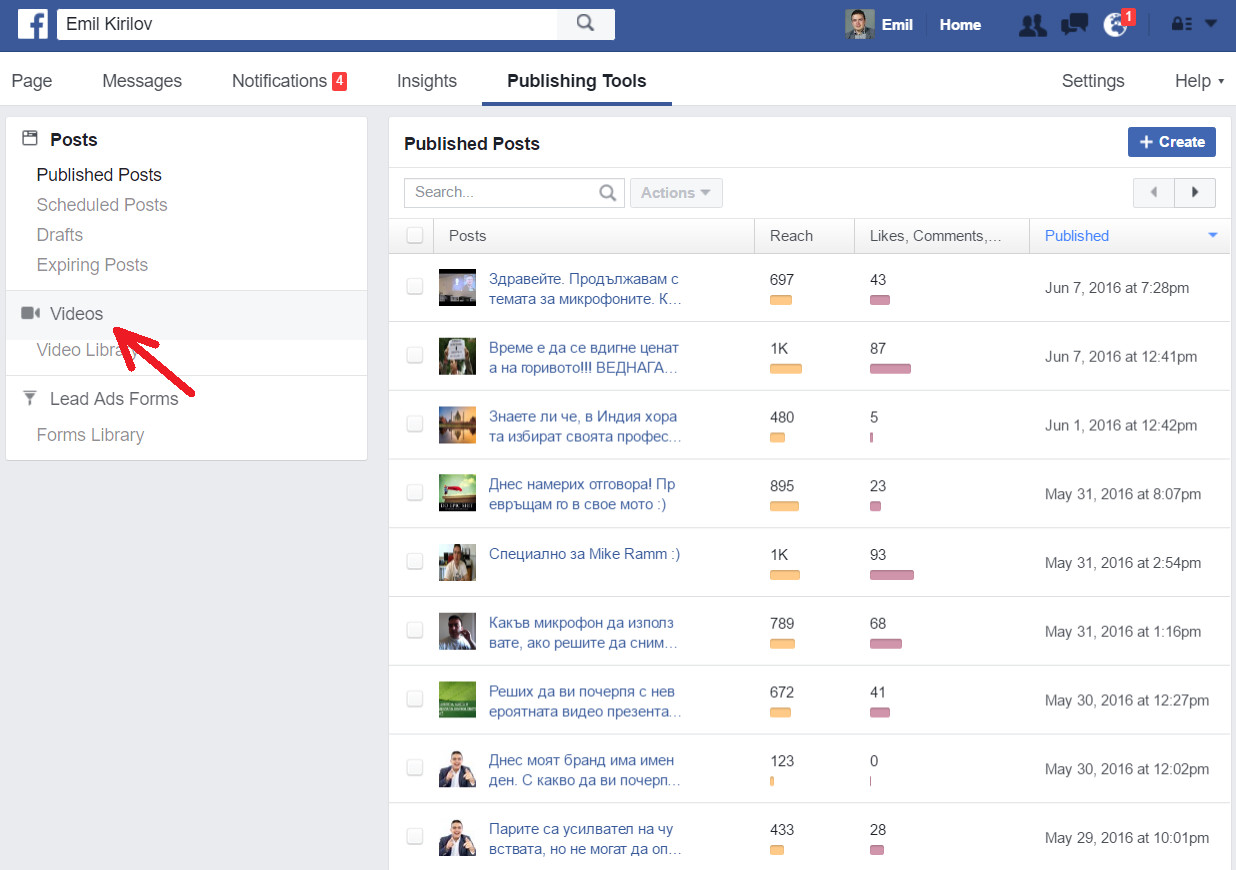Switch to the Page tab
This screenshot has height=870, width=1236.
pos(32,81)
